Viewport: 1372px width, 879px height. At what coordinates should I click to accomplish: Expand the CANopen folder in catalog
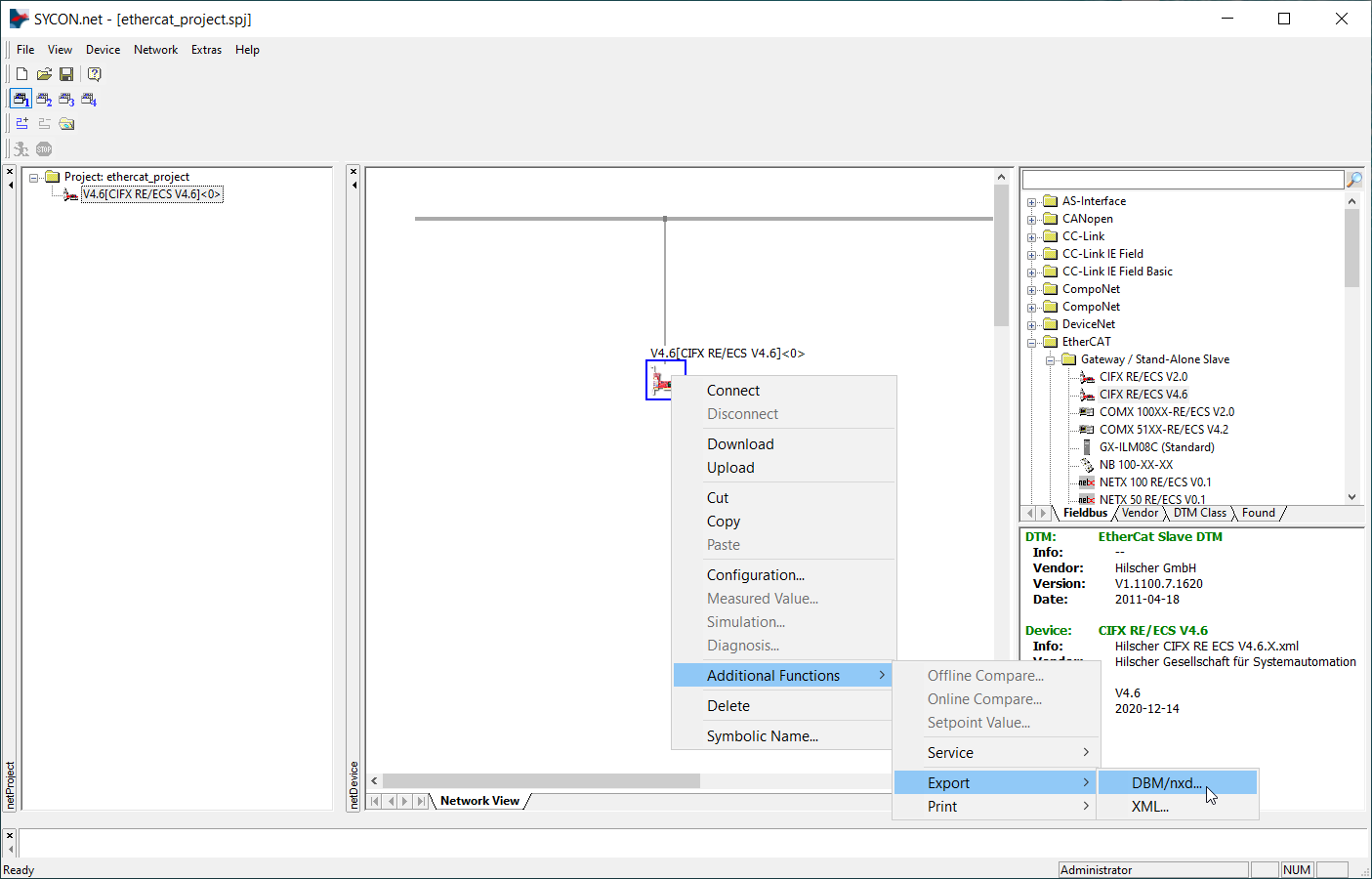(1032, 220)
